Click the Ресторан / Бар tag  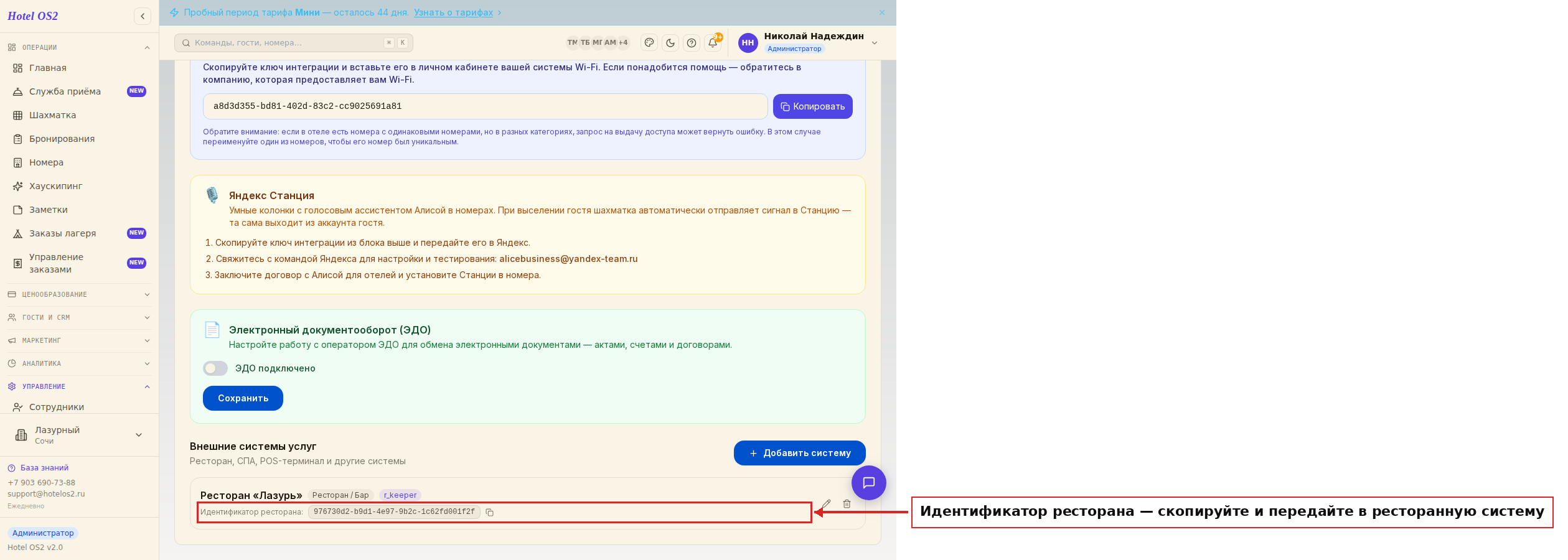coord(340,495)
